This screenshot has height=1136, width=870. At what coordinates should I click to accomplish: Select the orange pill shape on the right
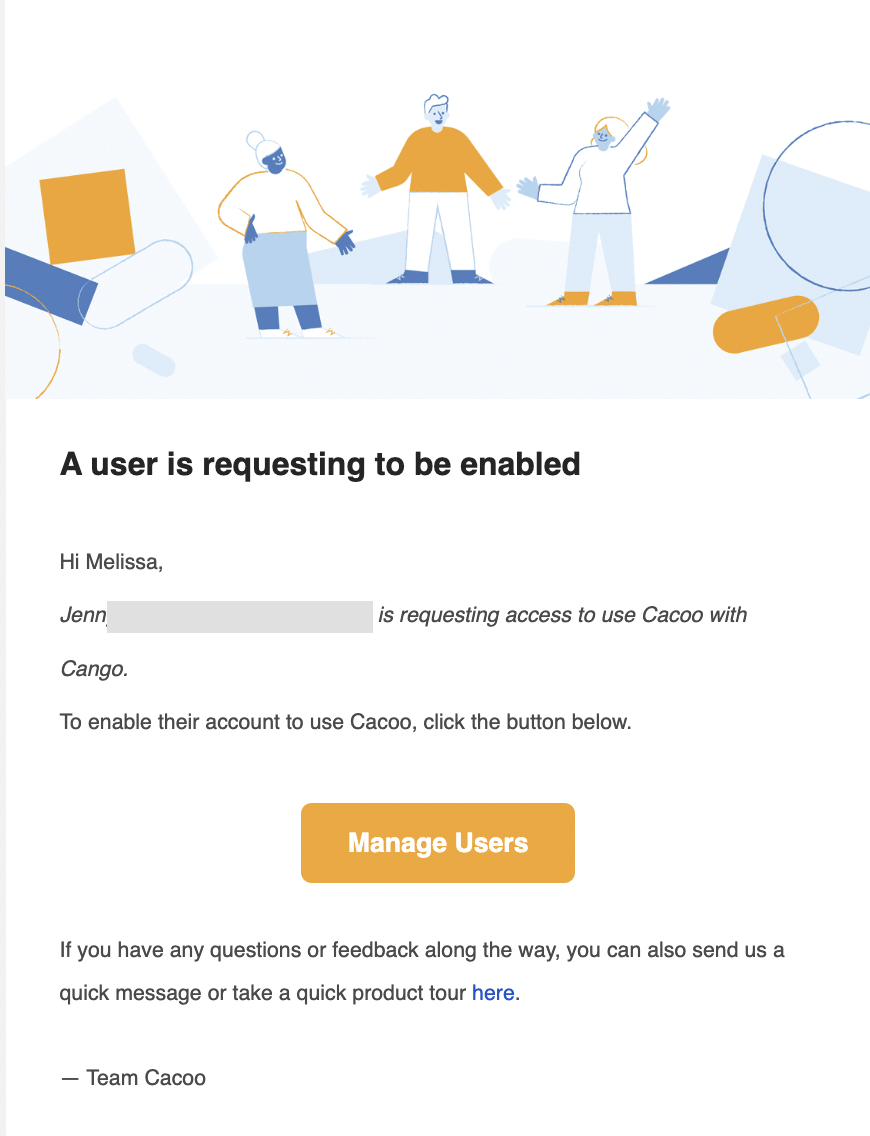tap(766, 324)
